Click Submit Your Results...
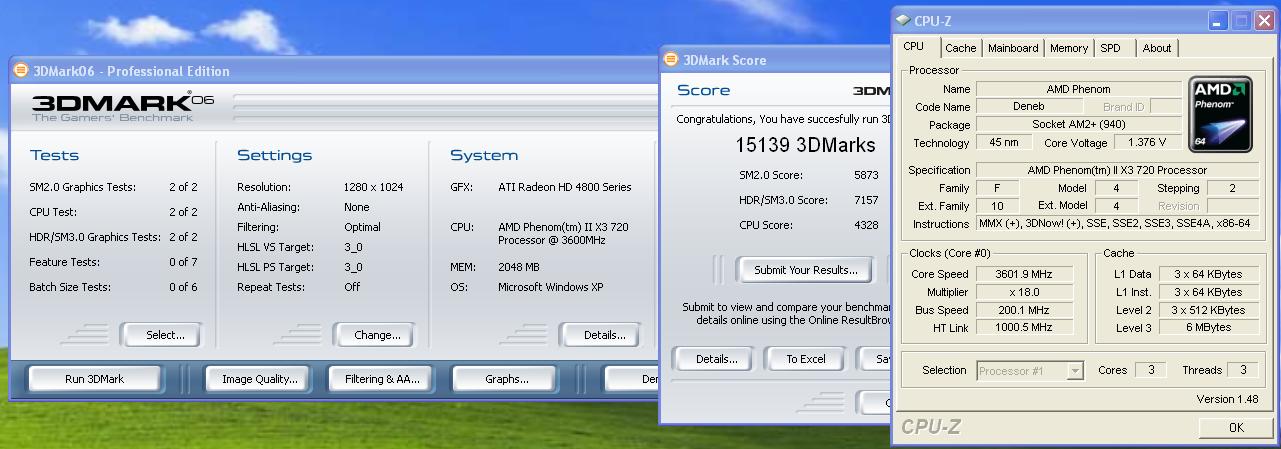The width and height of the screenshot is (1281, 449). tap(806, 270)
